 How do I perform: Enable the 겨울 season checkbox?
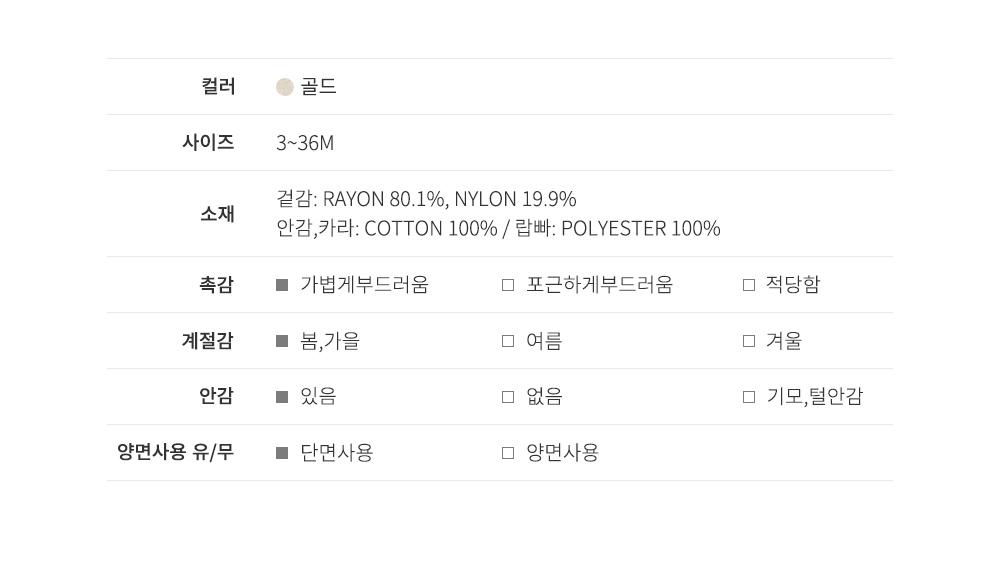click(x=749, y=341)
